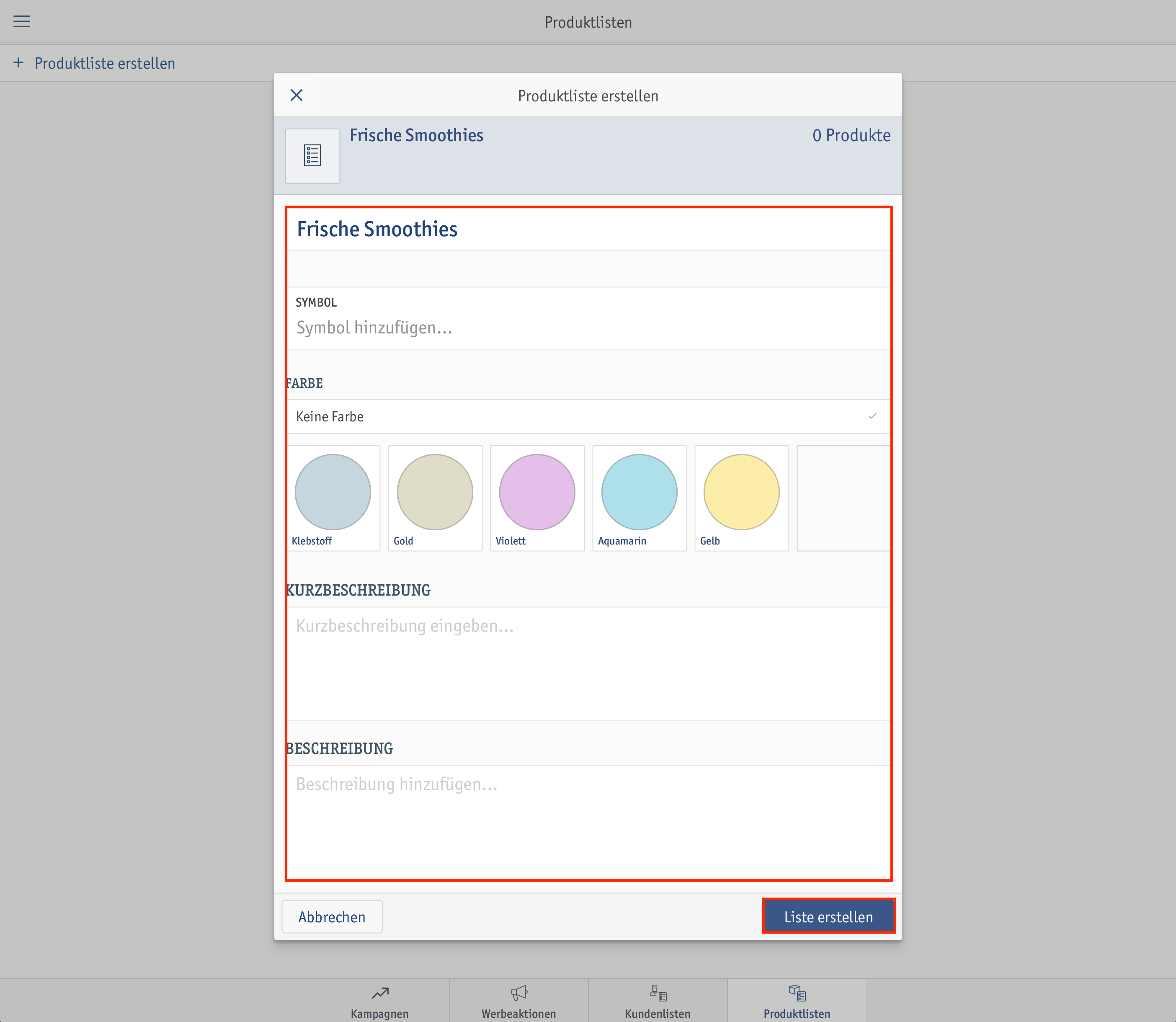Screen dimensions: 1176x1022
Task: Click the Frische Smoothies header title
Action: [x=416, y=135]
